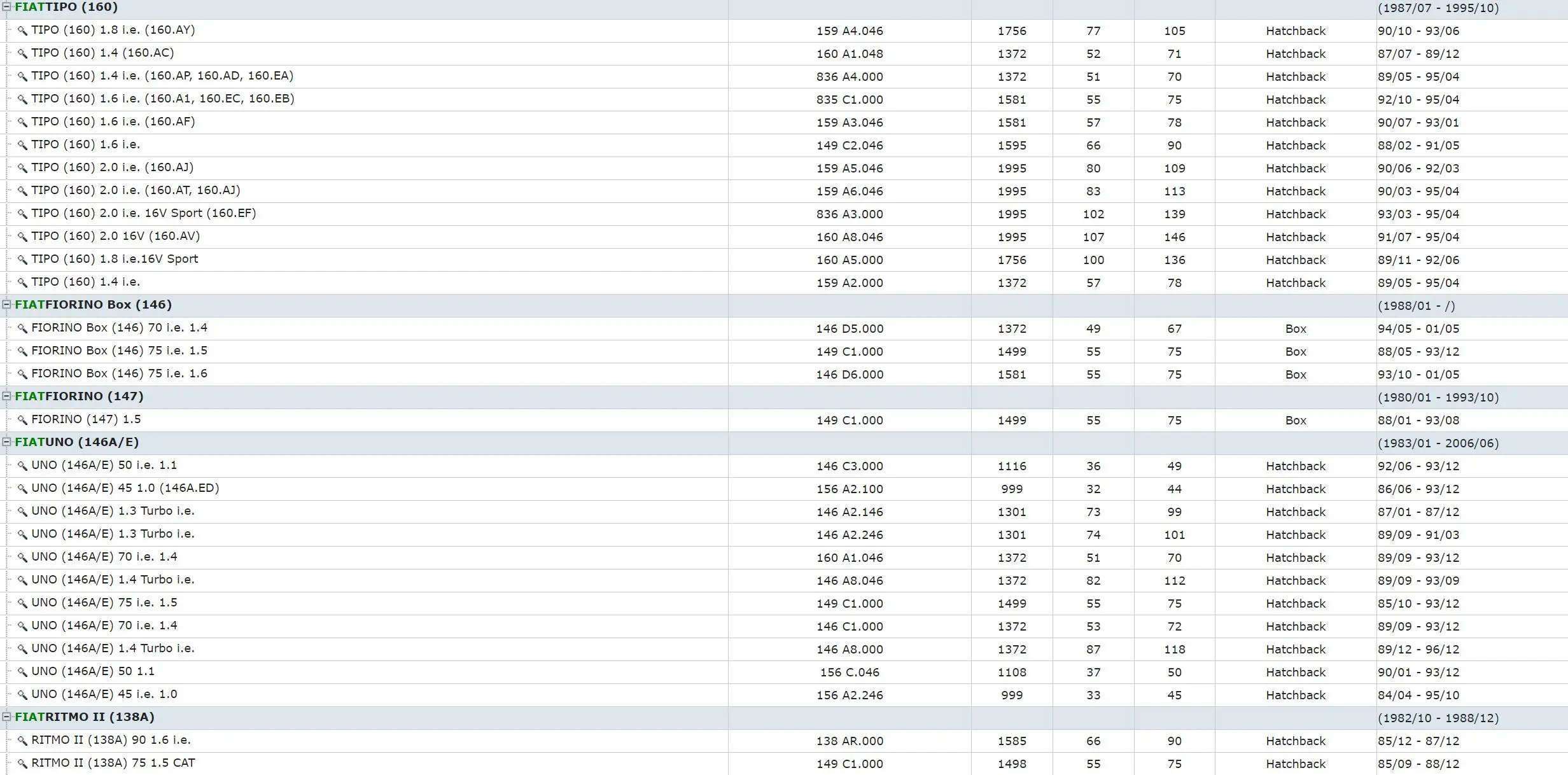
Task: Open details icon for TIPO 1.4 i.e. (160.AP, 160.AD, 160.EA)
Action: (x=22, y=76)
